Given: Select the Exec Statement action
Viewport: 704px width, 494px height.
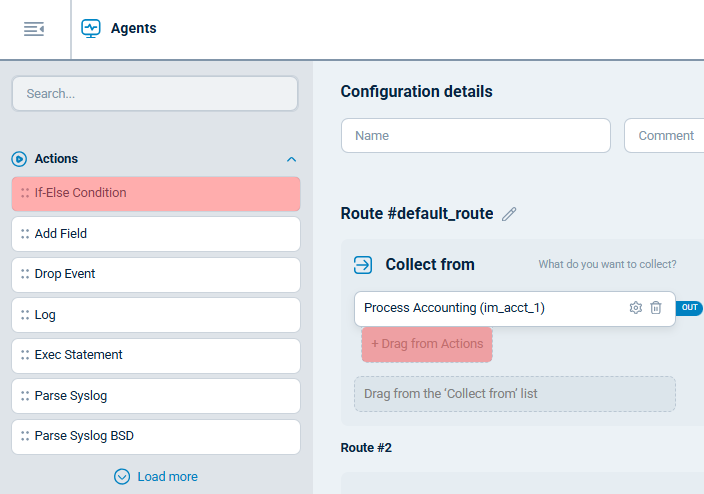Looking at the screenshot, I should tap(156, 355).
